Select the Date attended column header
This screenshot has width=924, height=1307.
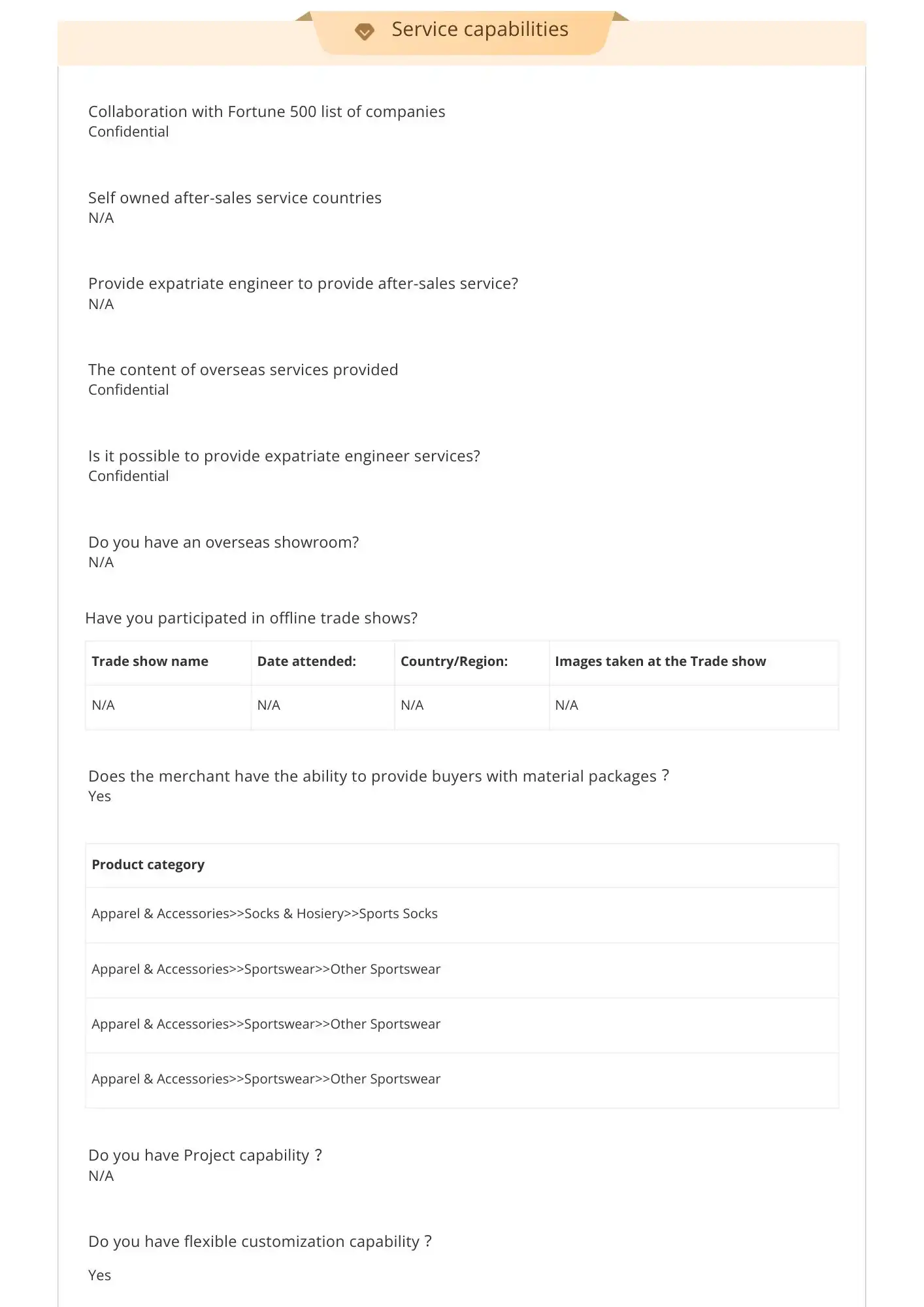tap(306, 661)
